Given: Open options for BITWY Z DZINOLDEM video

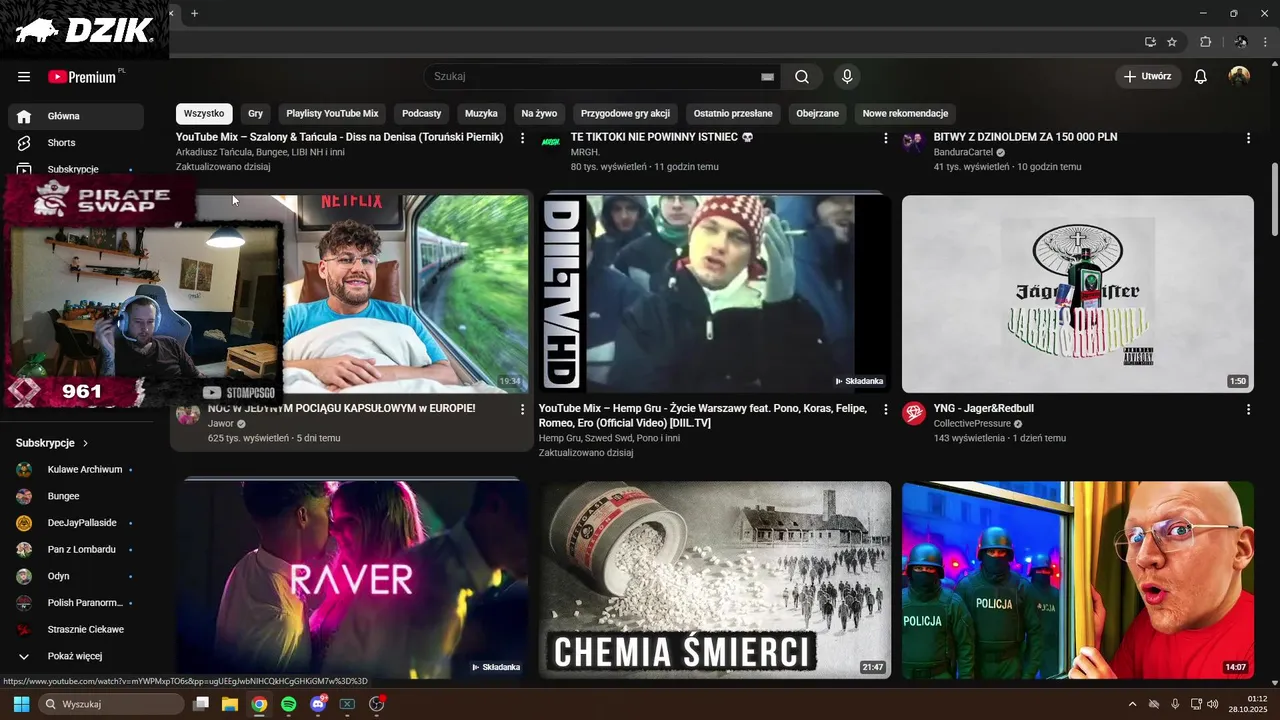Looking at the screenshot, I should tap(1248, 138).
